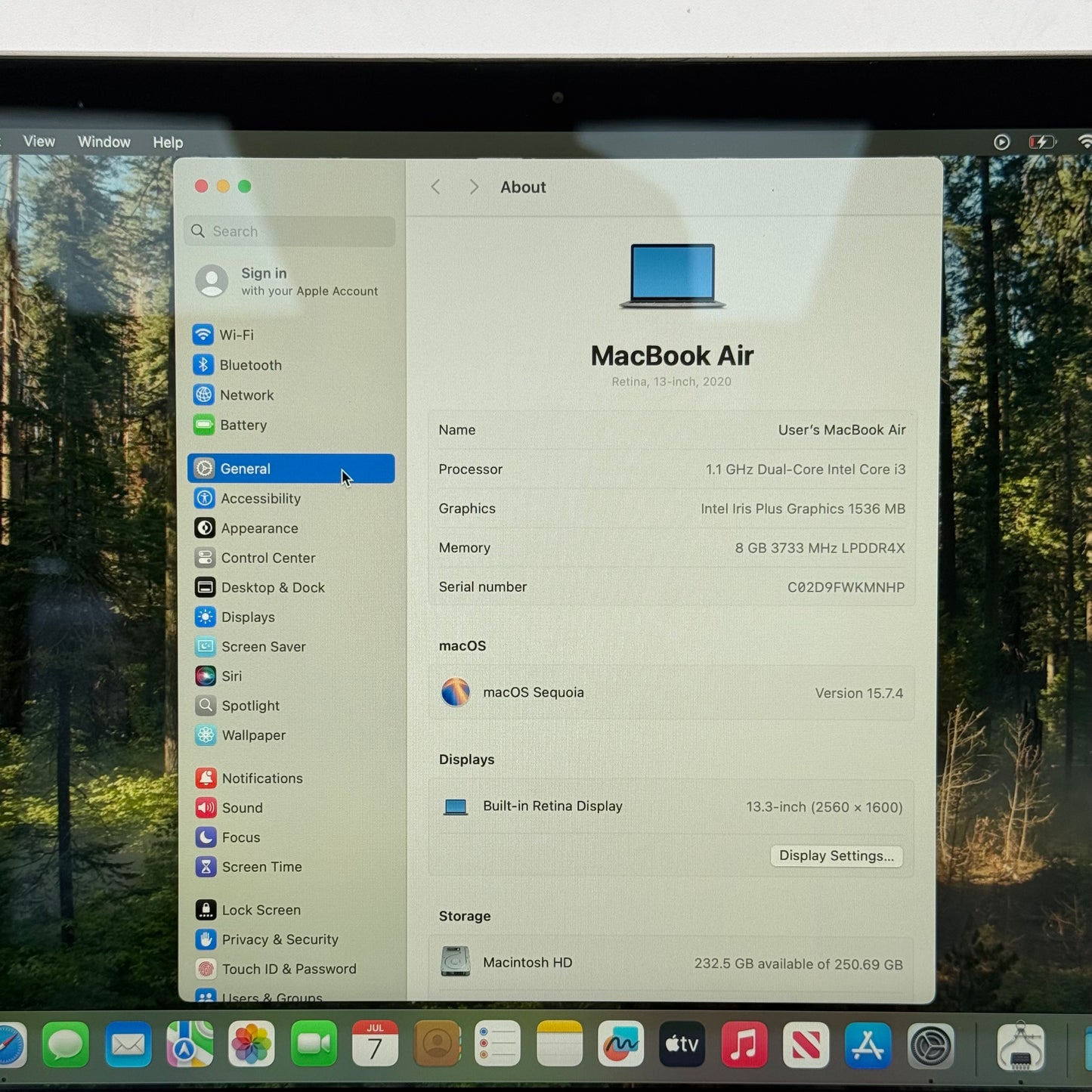Click the 1.1 GHz Dual-Core Intel Core i3 value

tap(806, 469)
